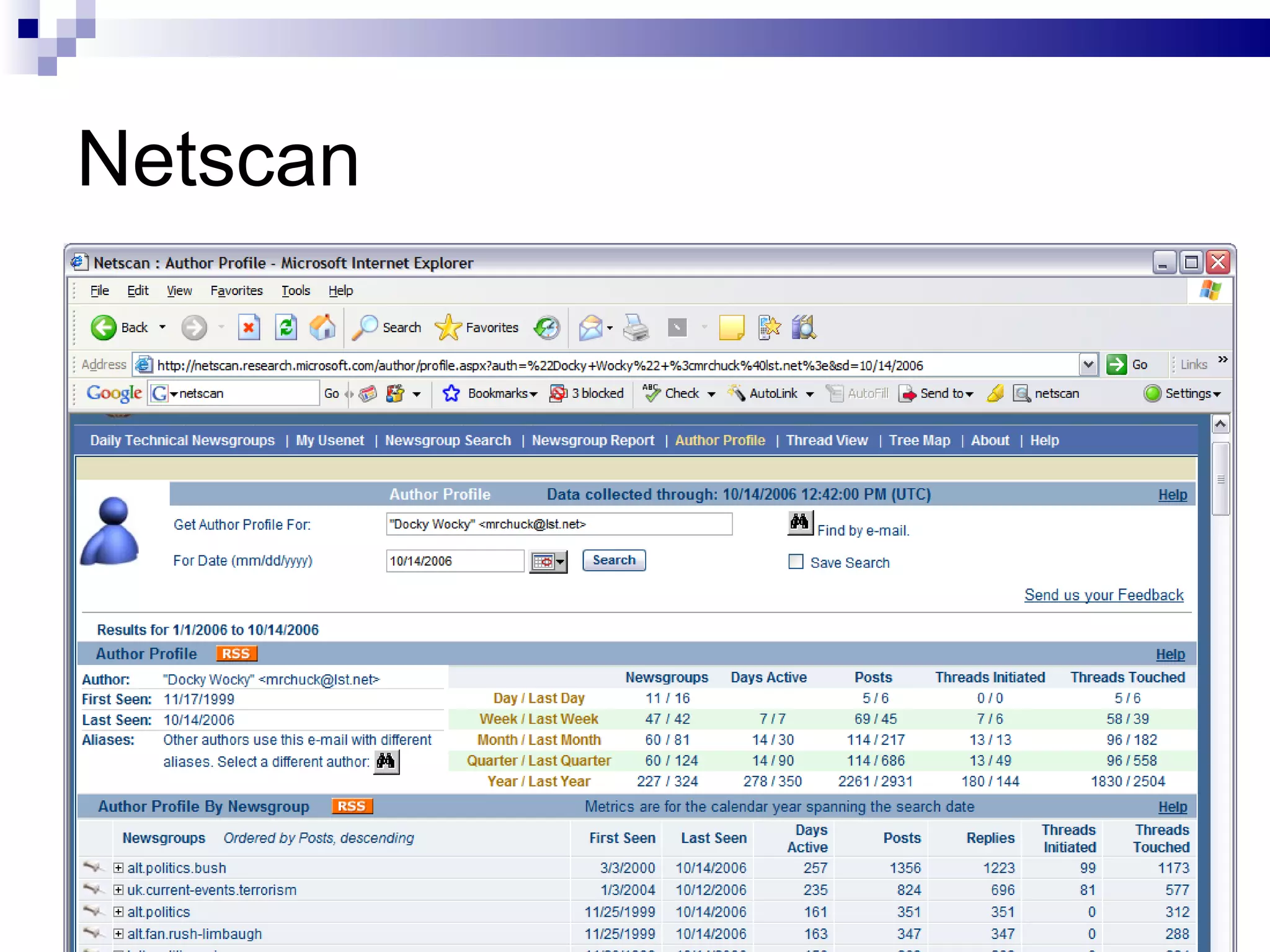Click RSS badge beside Author Profile By Newsgroup
Screen dimensions: 1270x952
pyautogui.click(x=352, y=806)
